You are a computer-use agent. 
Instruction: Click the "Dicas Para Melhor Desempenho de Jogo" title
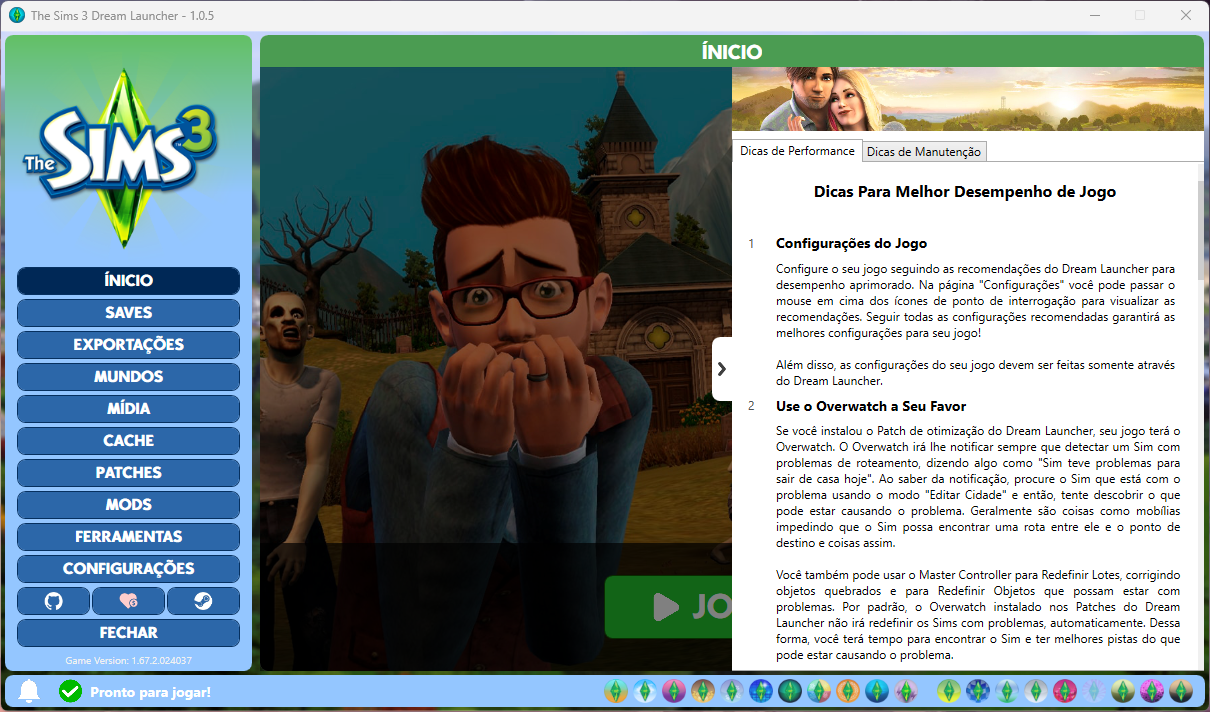965,191
